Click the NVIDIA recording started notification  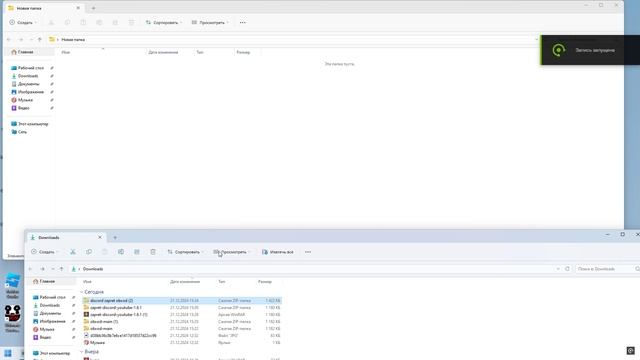pos(590,50)
